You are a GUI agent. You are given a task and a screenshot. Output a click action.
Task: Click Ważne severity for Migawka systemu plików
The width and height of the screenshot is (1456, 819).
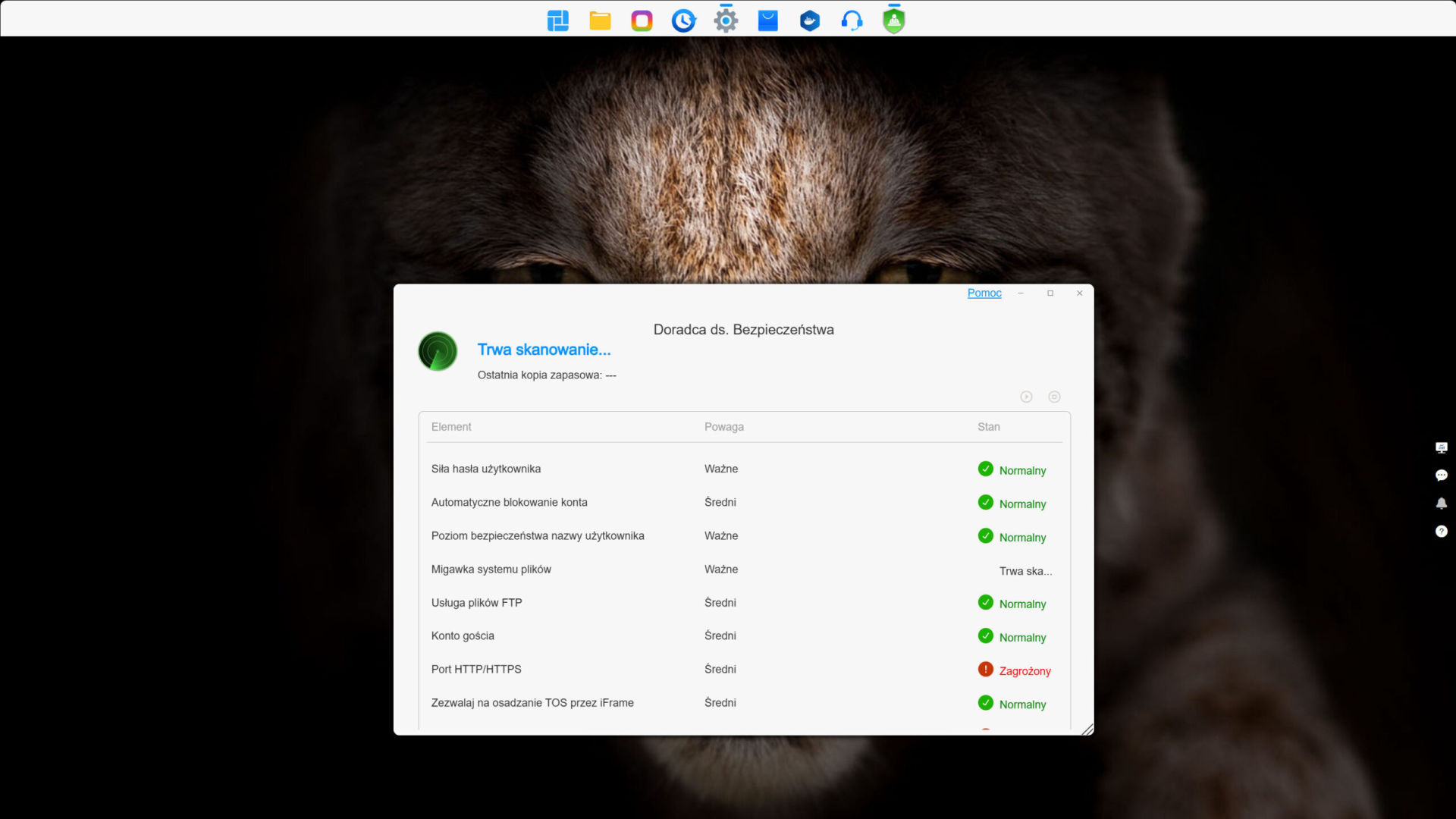pyautogui.click(x=721, y=569)
